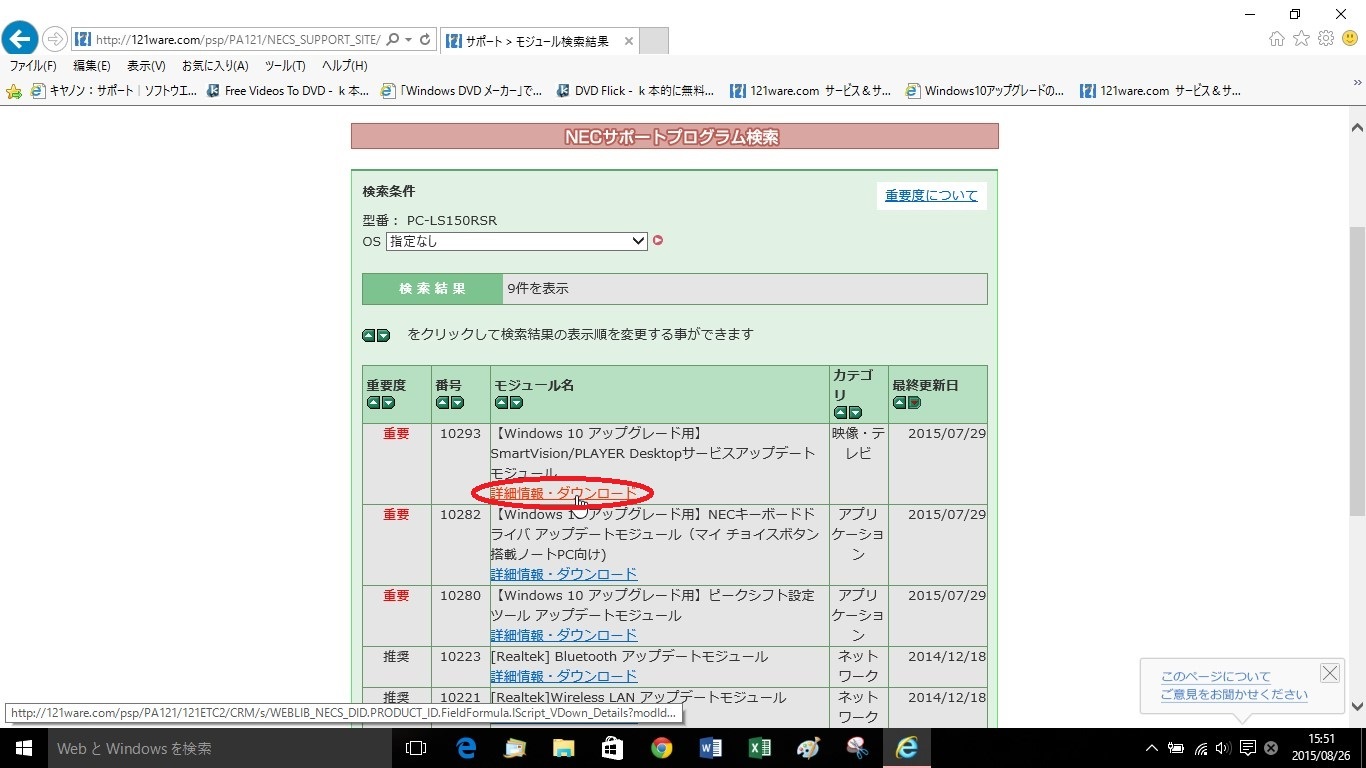Sort by 番号 ascending arrow
1366x768 pixels.
(x=442, y=403)
